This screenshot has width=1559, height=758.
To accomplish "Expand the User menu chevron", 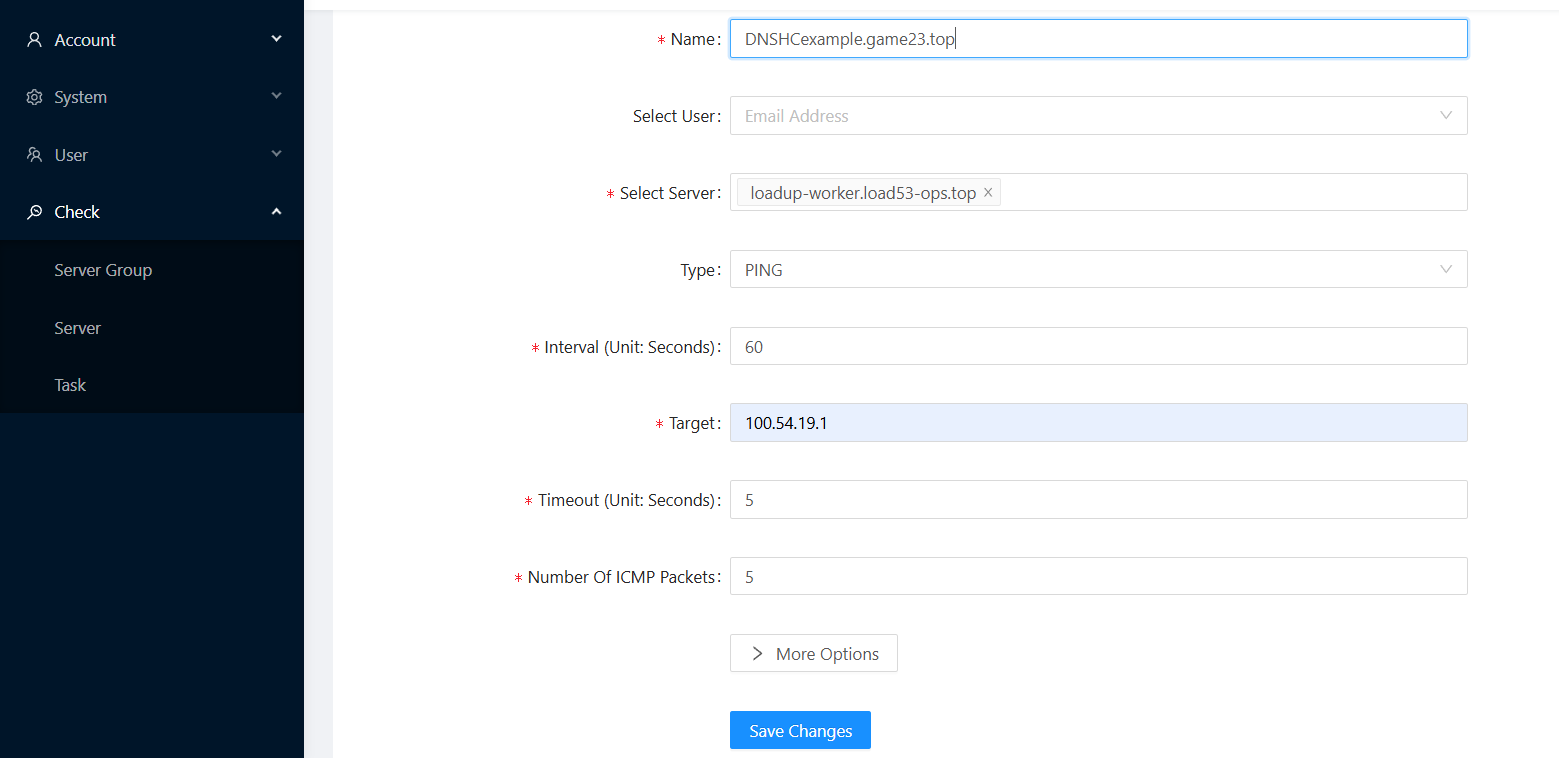I will (x=277, y=154).
